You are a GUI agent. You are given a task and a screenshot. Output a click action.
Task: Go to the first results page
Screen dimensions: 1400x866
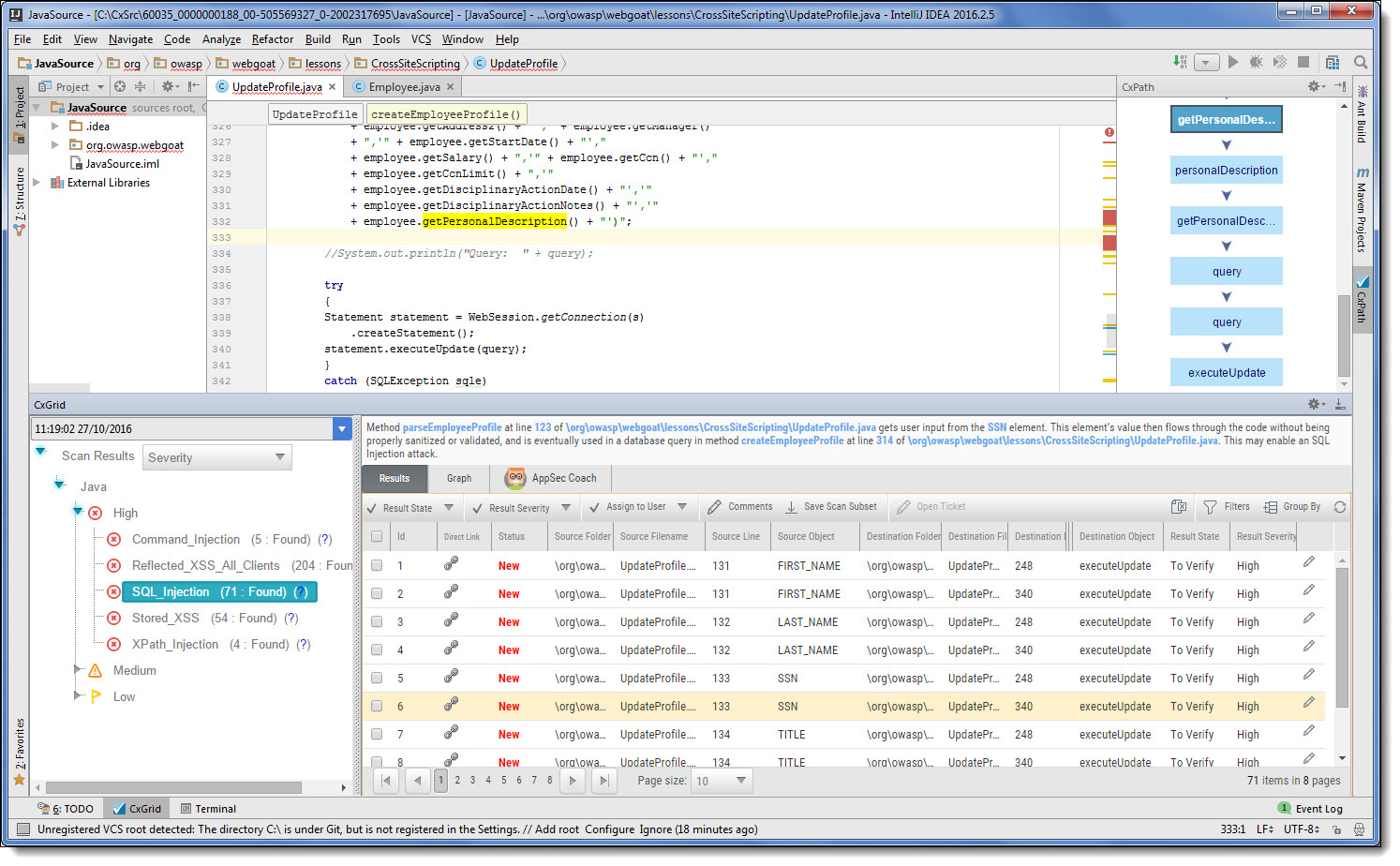(386, 780)
